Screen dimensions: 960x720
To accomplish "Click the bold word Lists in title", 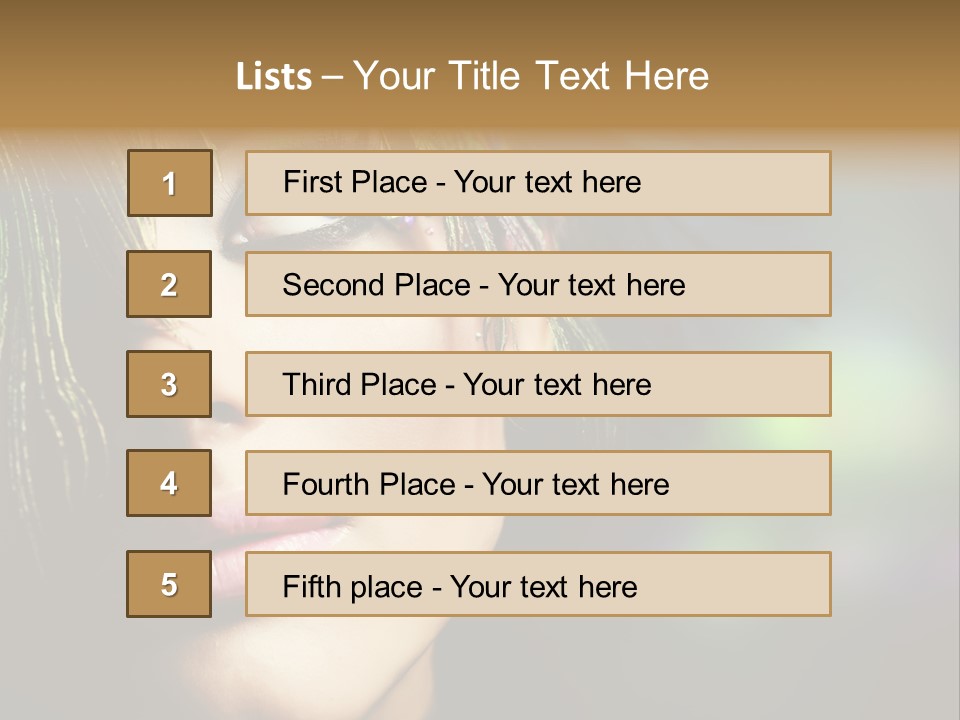I will click(274, 77).
